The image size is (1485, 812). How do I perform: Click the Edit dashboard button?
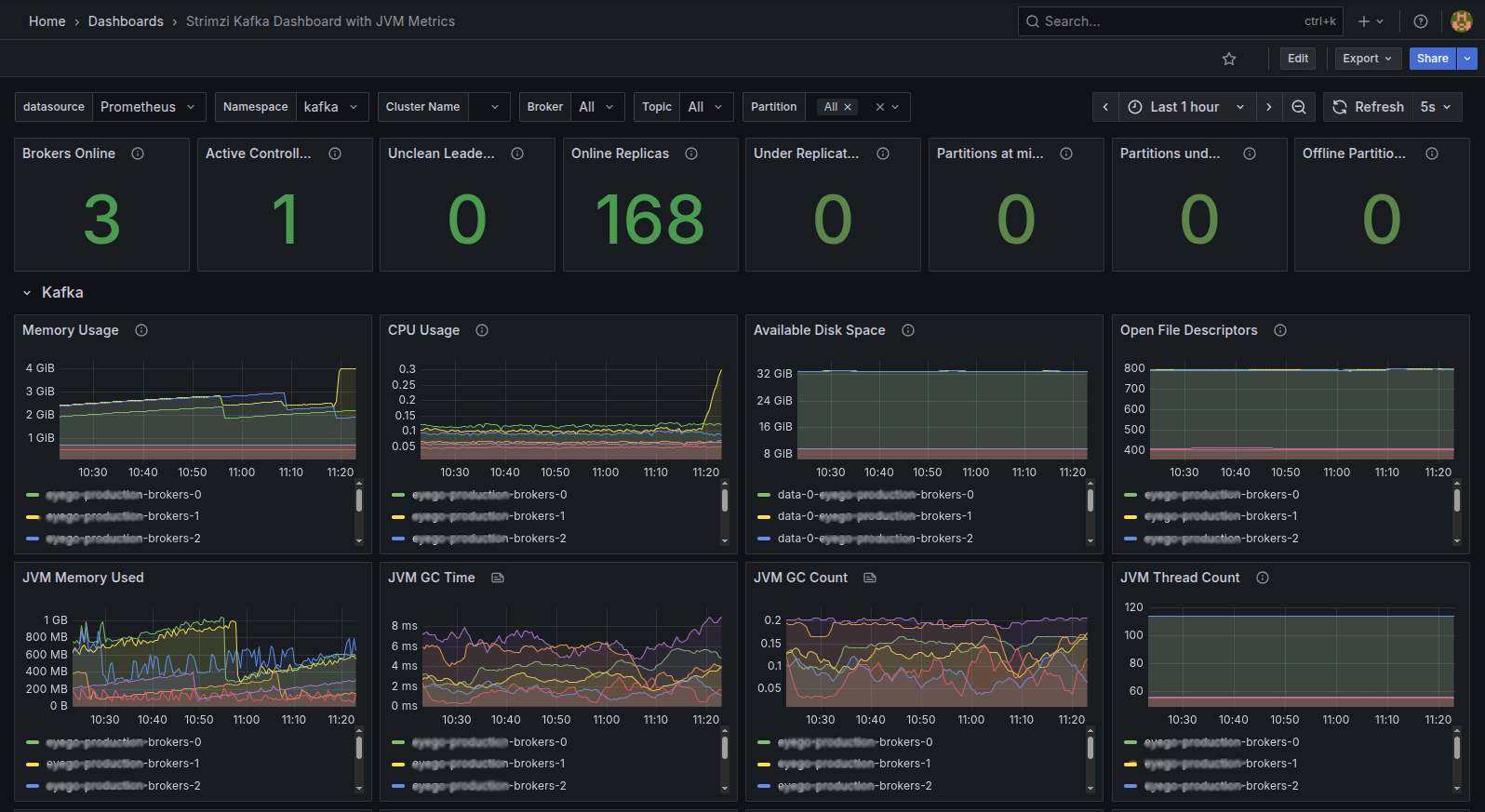point(1298,59)
